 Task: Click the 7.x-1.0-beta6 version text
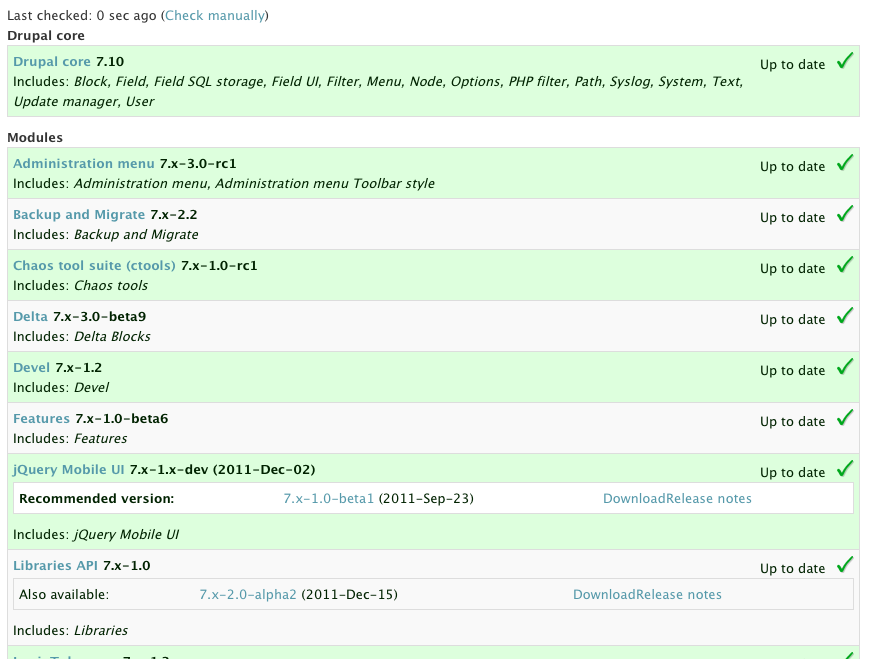tap(122, 419)
